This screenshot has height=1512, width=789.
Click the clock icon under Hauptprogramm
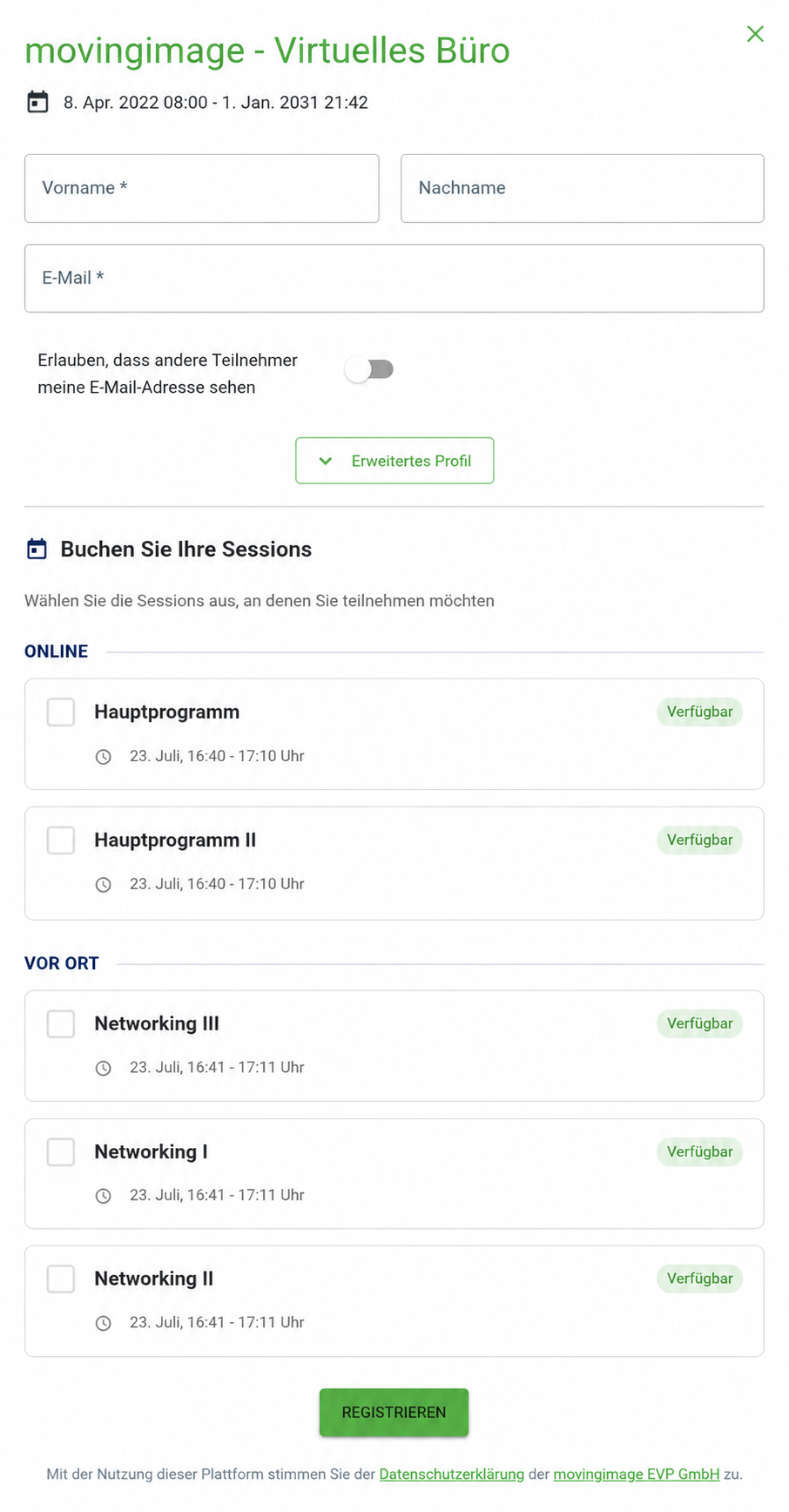pos(103,756)
